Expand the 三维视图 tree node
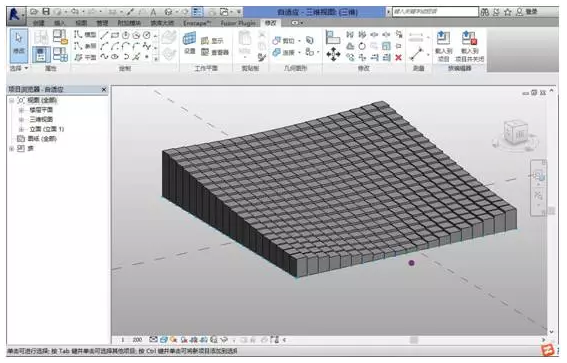Viewport: 567px width, 363px height. (21, 119)
